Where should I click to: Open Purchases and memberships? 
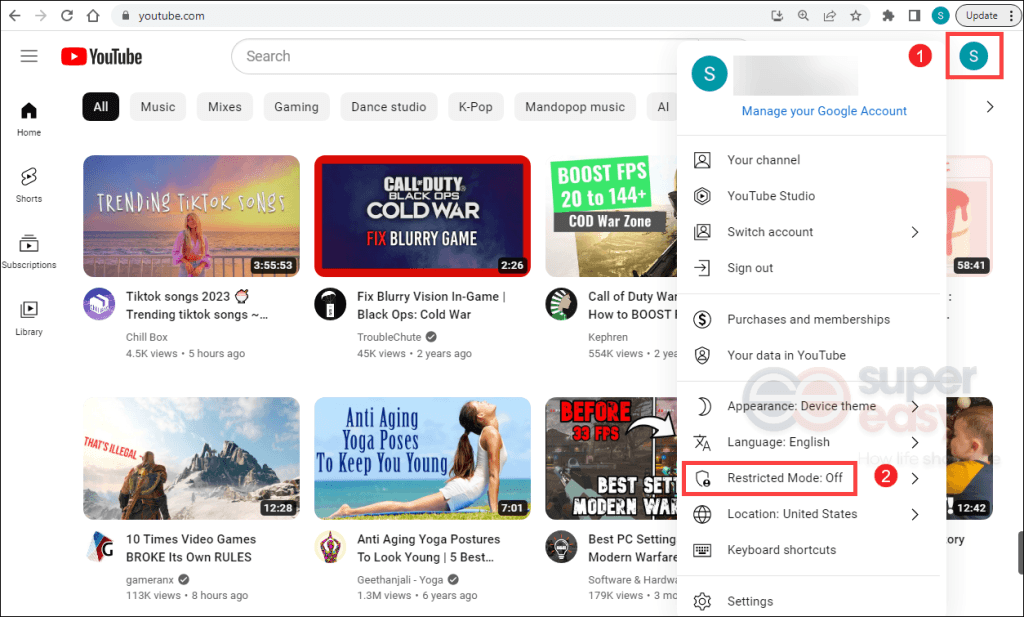coord(811,319)
